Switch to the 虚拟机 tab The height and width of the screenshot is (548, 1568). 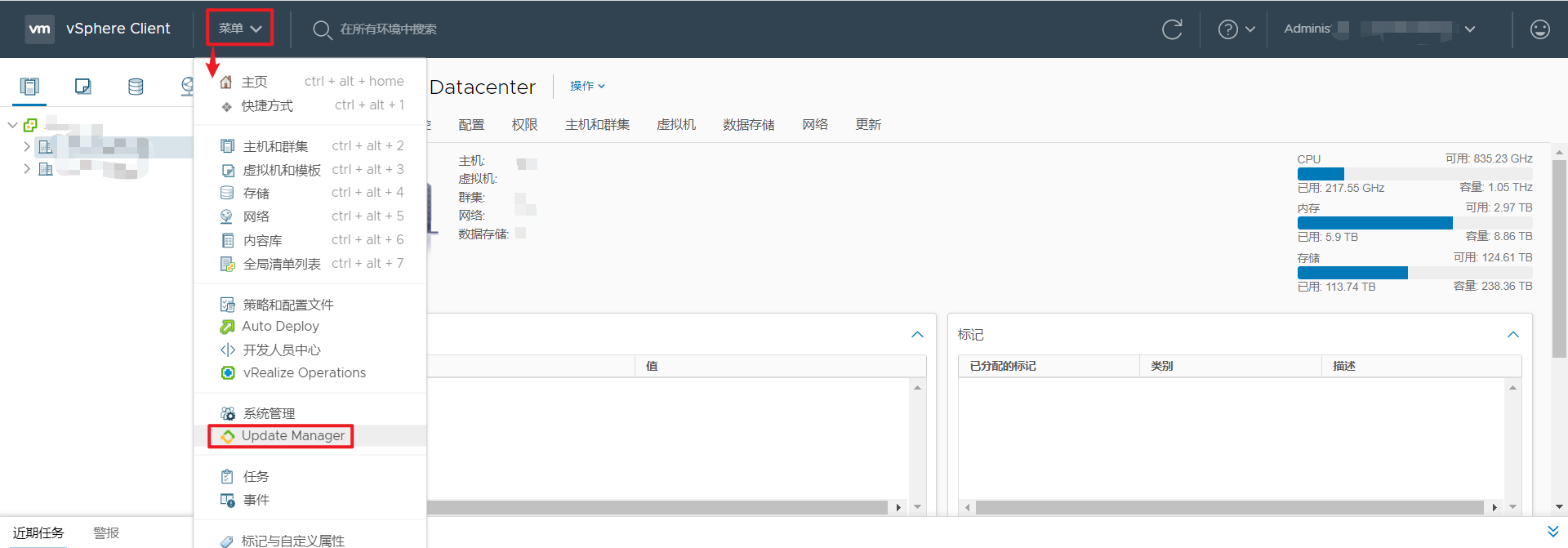[x=676, y=124]
